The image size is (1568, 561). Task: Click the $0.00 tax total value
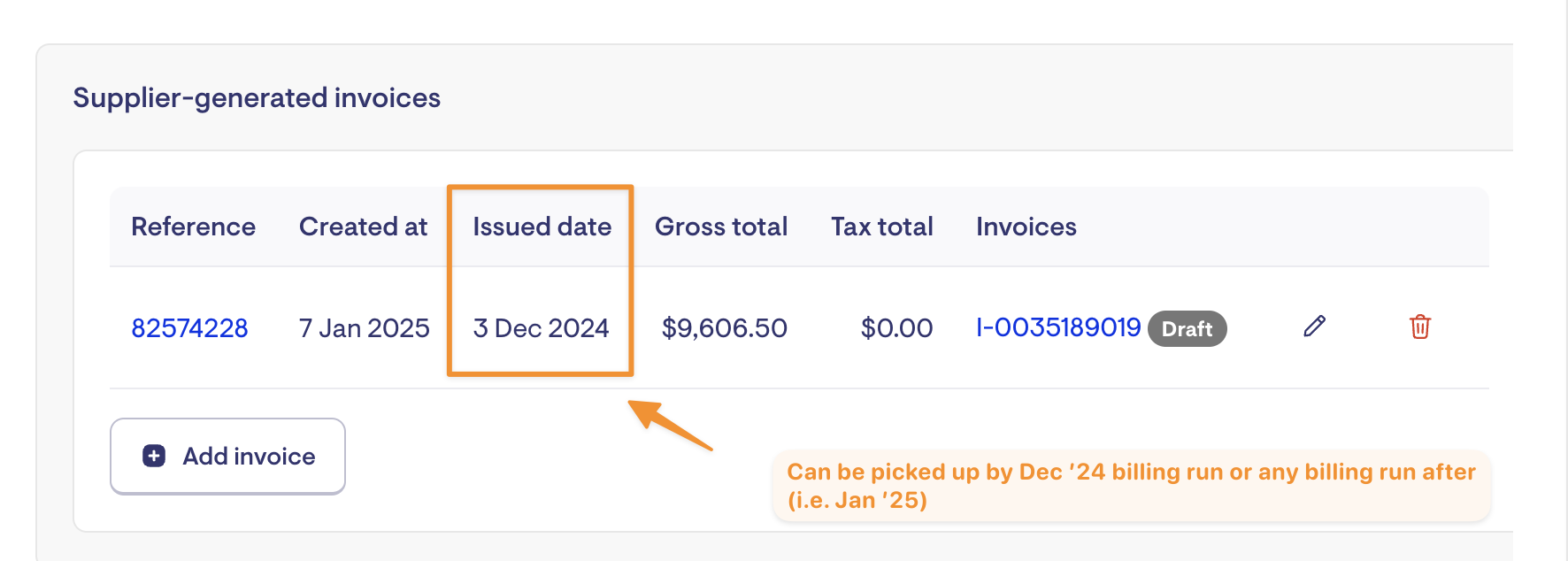click(896, 328)
